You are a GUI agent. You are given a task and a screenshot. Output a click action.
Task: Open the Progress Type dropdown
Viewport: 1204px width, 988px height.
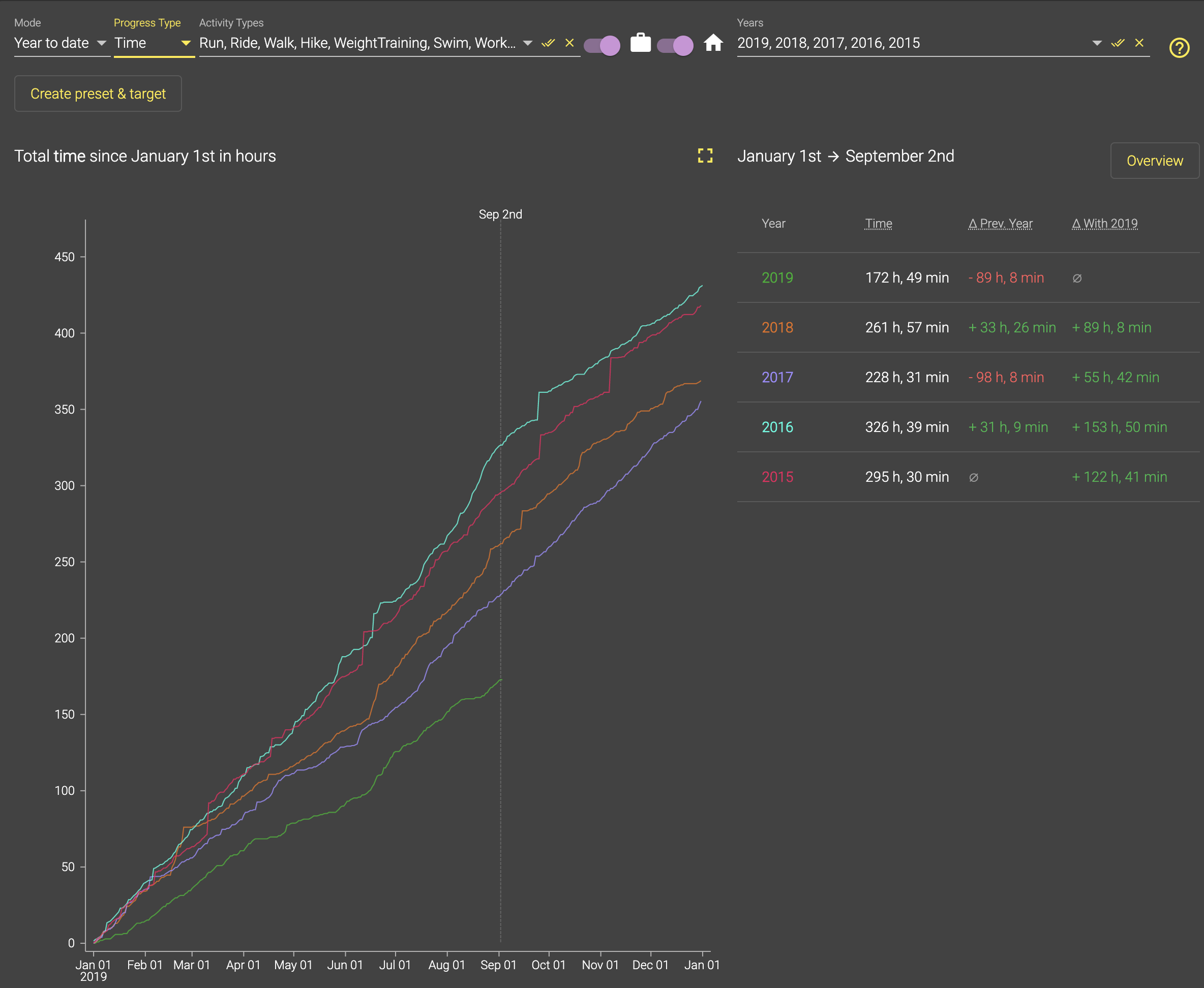pos(153,43)
